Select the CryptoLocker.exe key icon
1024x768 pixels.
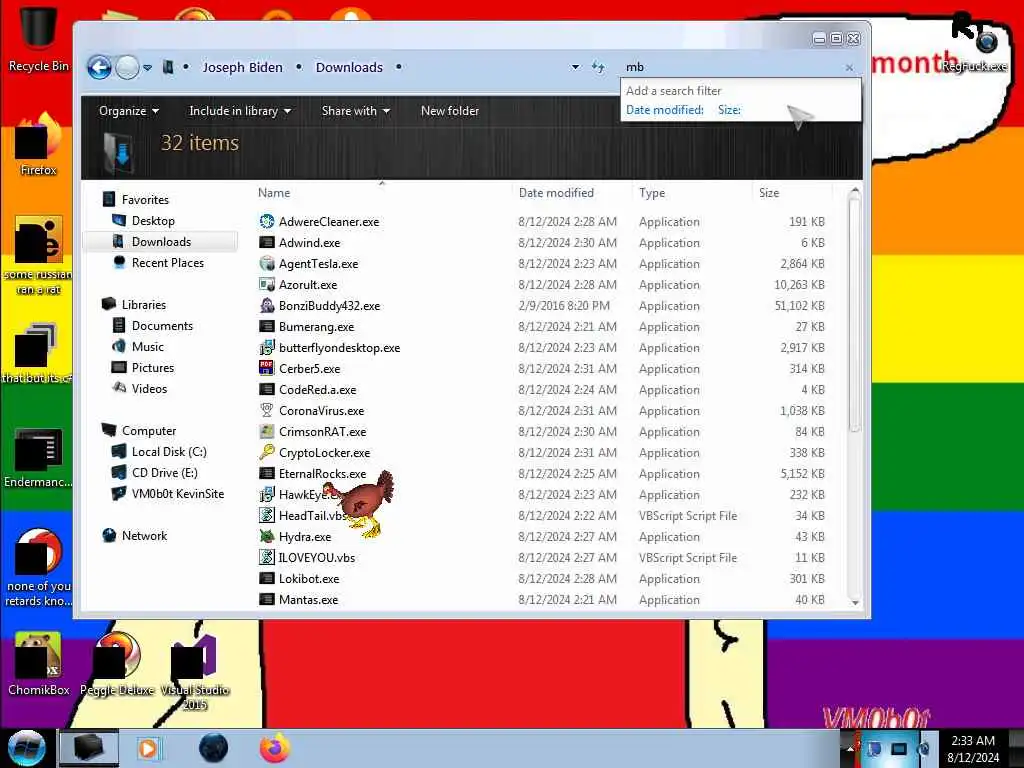pyautogui.click(x=266, y=453)
